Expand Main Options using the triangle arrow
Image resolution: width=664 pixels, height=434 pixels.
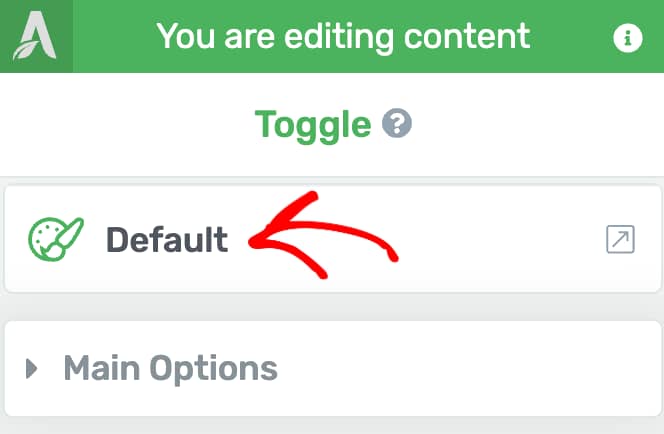(x=31, y=368)
